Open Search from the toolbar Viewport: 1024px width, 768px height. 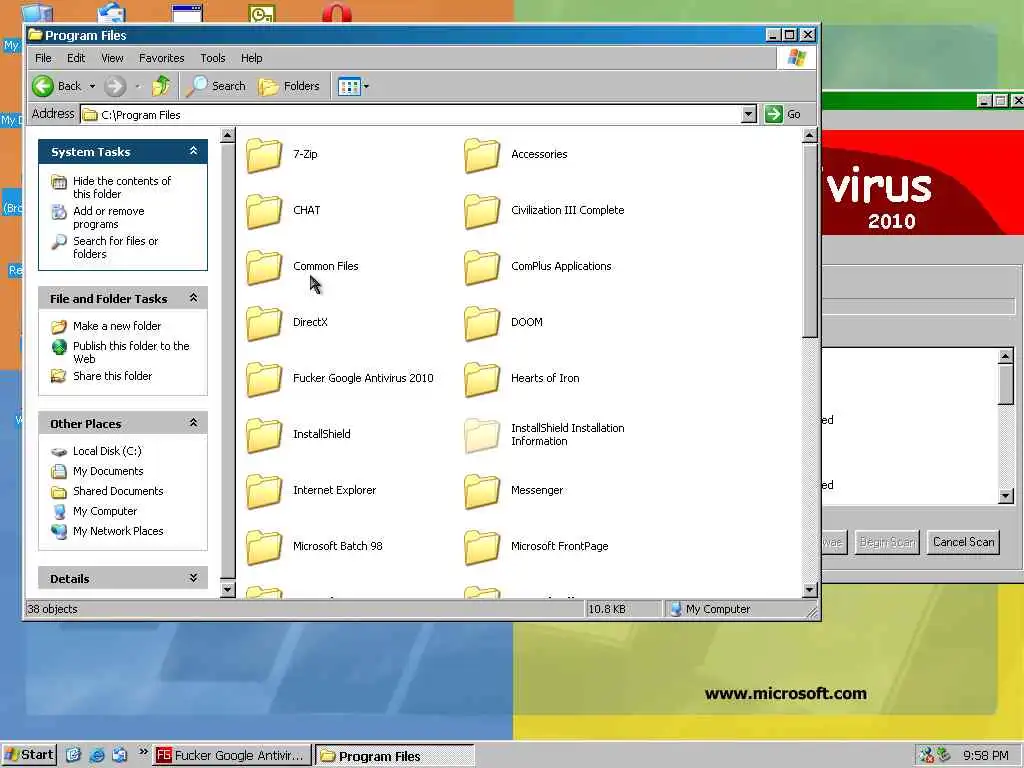(x=216, y=86)
